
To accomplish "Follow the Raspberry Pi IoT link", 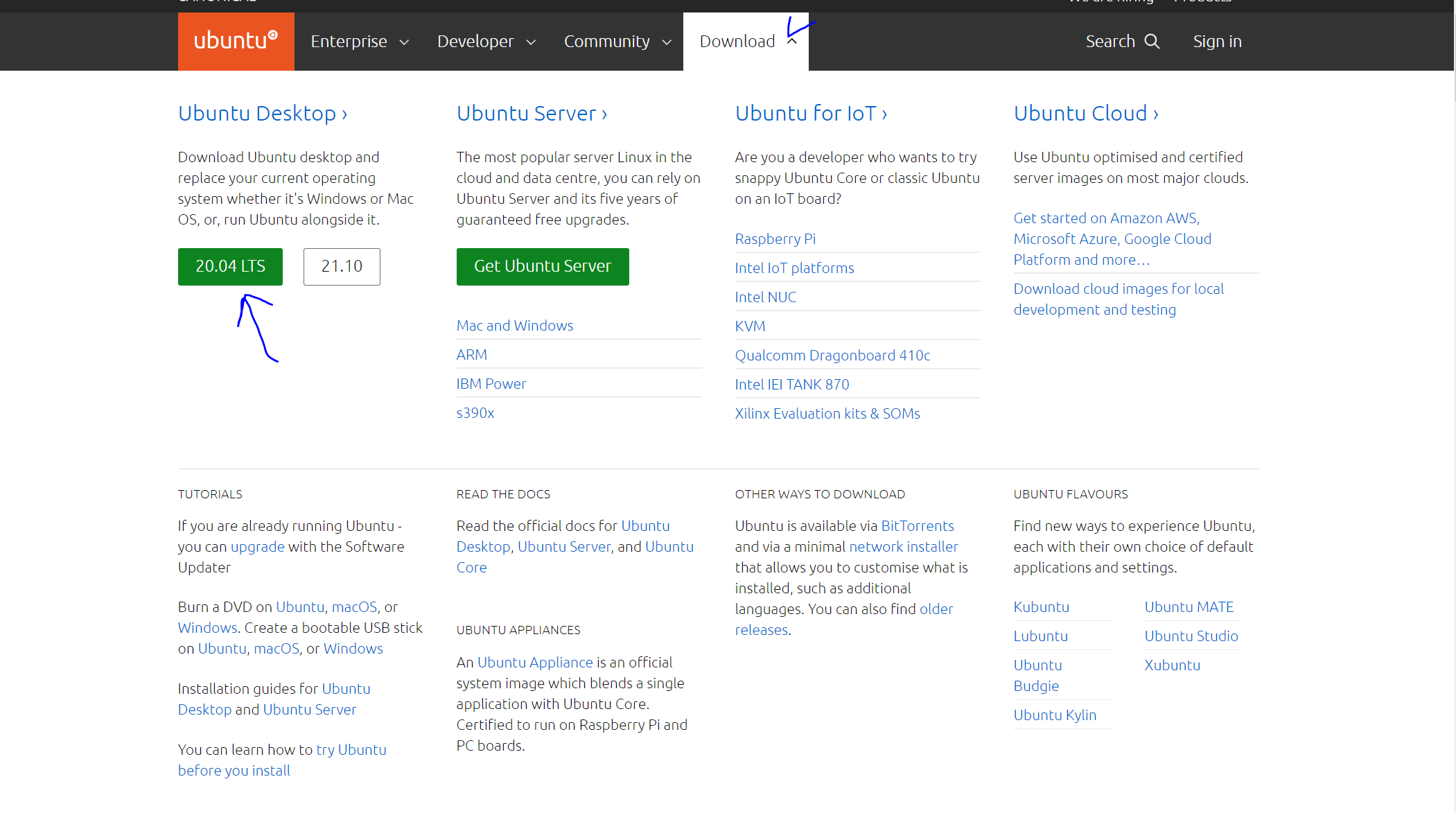I will click(775, 239).
